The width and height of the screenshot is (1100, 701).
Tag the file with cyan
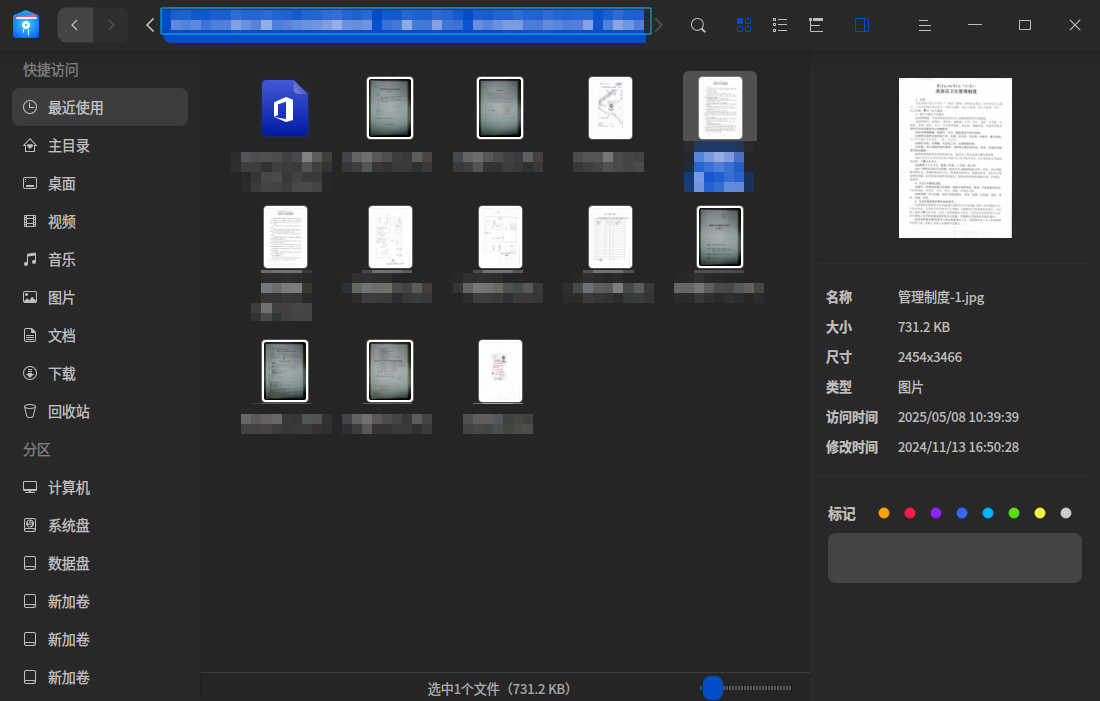tap(988, 513)
